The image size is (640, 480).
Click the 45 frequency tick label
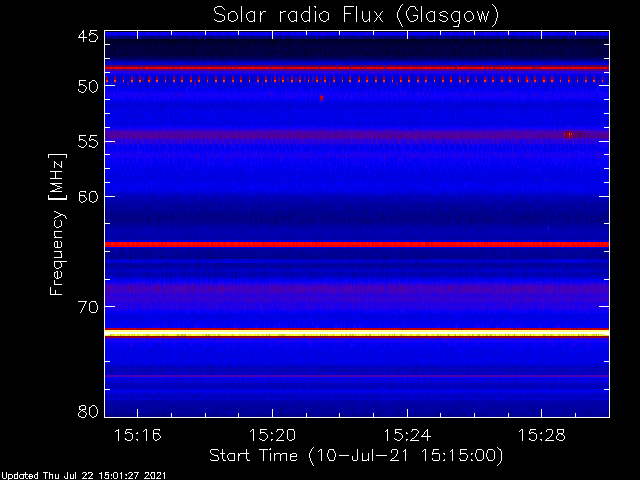coord(88,36)
